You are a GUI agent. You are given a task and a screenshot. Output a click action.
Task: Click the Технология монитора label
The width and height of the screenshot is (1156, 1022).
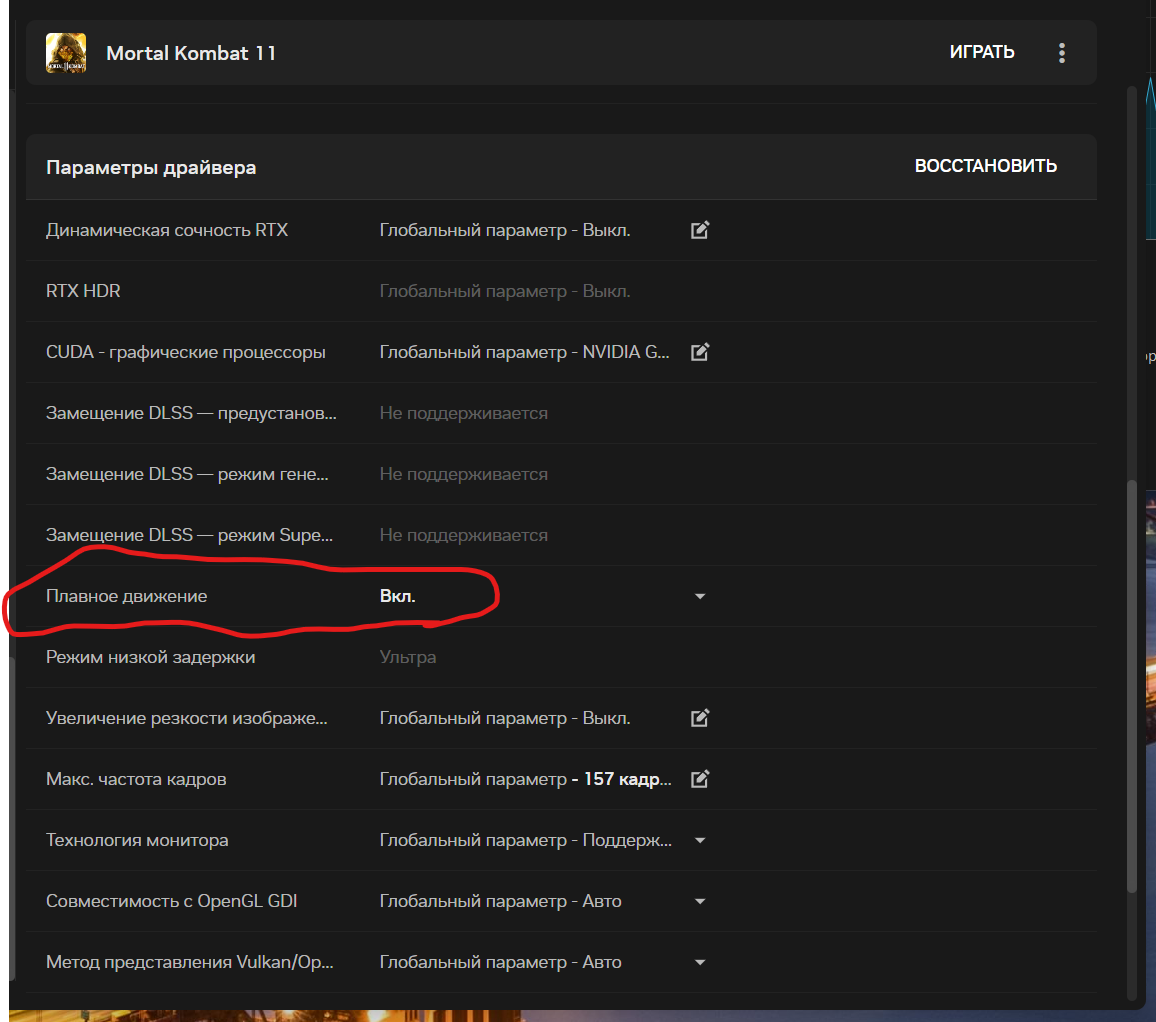point(137,840)
